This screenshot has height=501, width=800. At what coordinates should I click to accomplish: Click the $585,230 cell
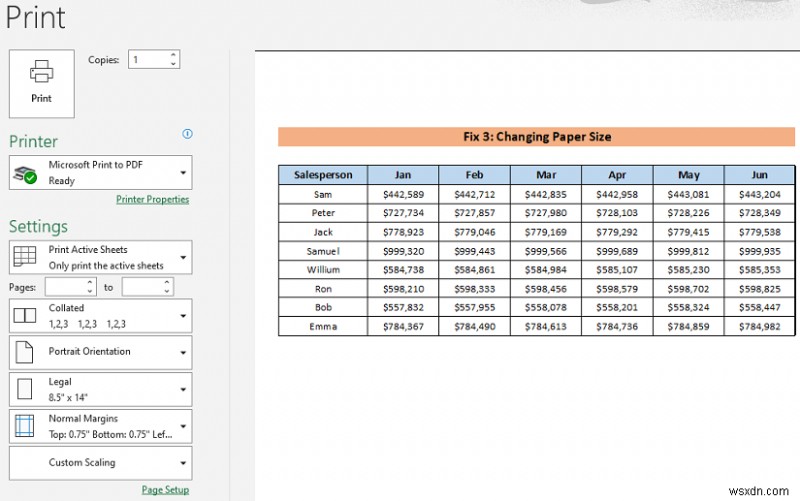pyautogui.click(x=689, y=269)
